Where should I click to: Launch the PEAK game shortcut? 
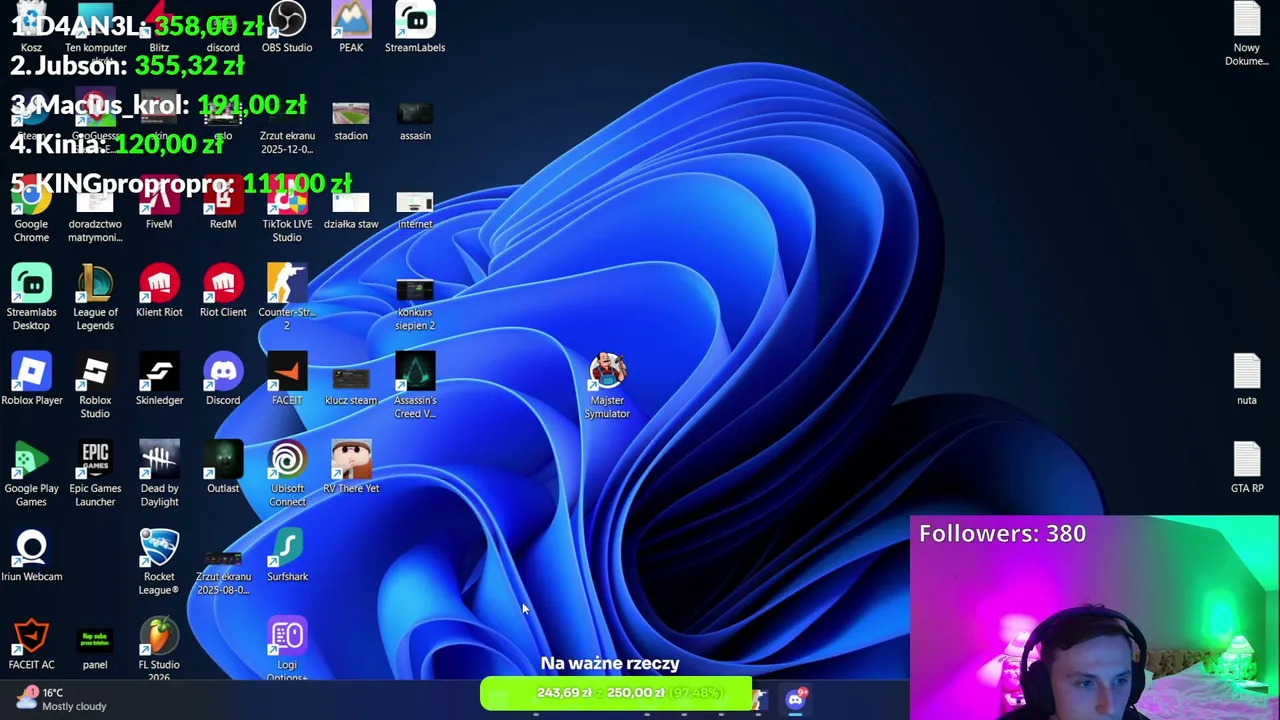[351, 27]
